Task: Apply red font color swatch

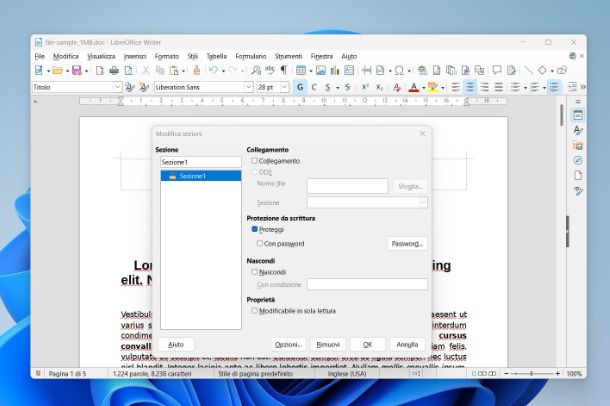Action: coord(414,87)
